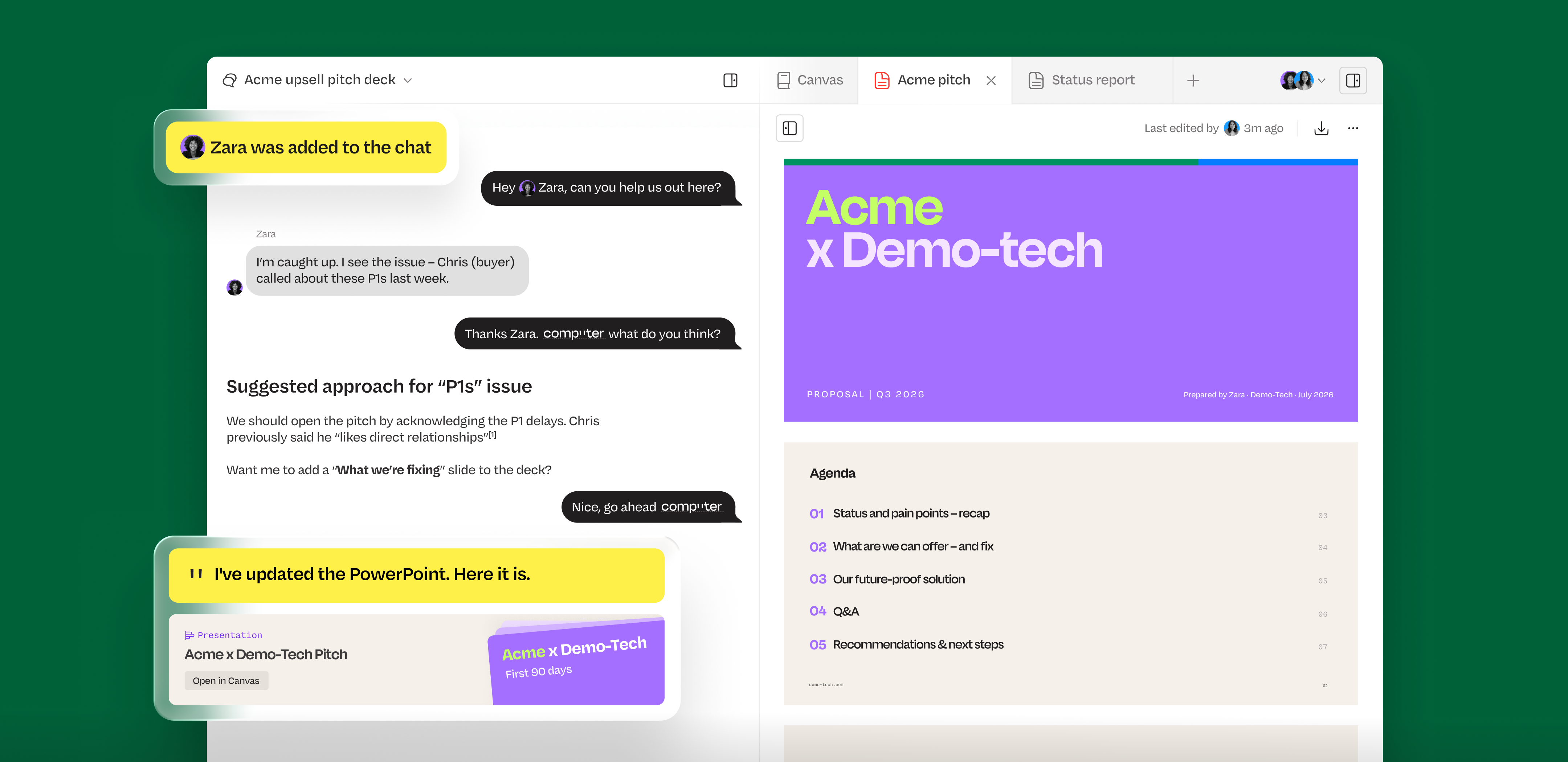Click the computer mention in Nice, go ahead message
1568x762 pixels.
coord(691,507)
